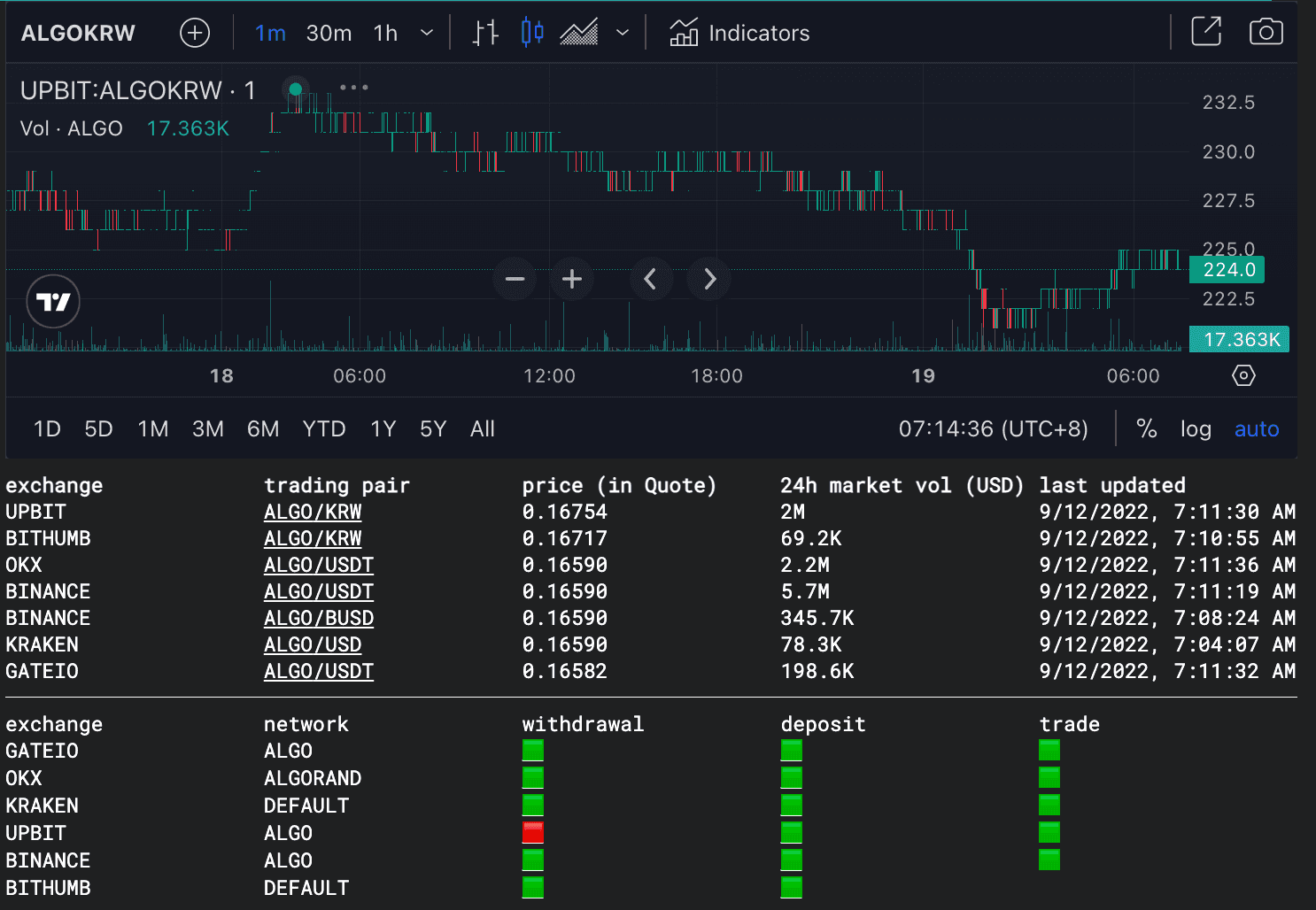
Task: Switch the date range to 3M
Action: (208, 429)
